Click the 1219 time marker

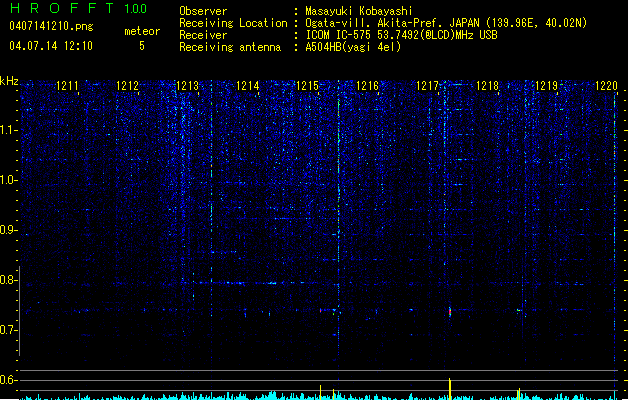[x=547, y=86]
